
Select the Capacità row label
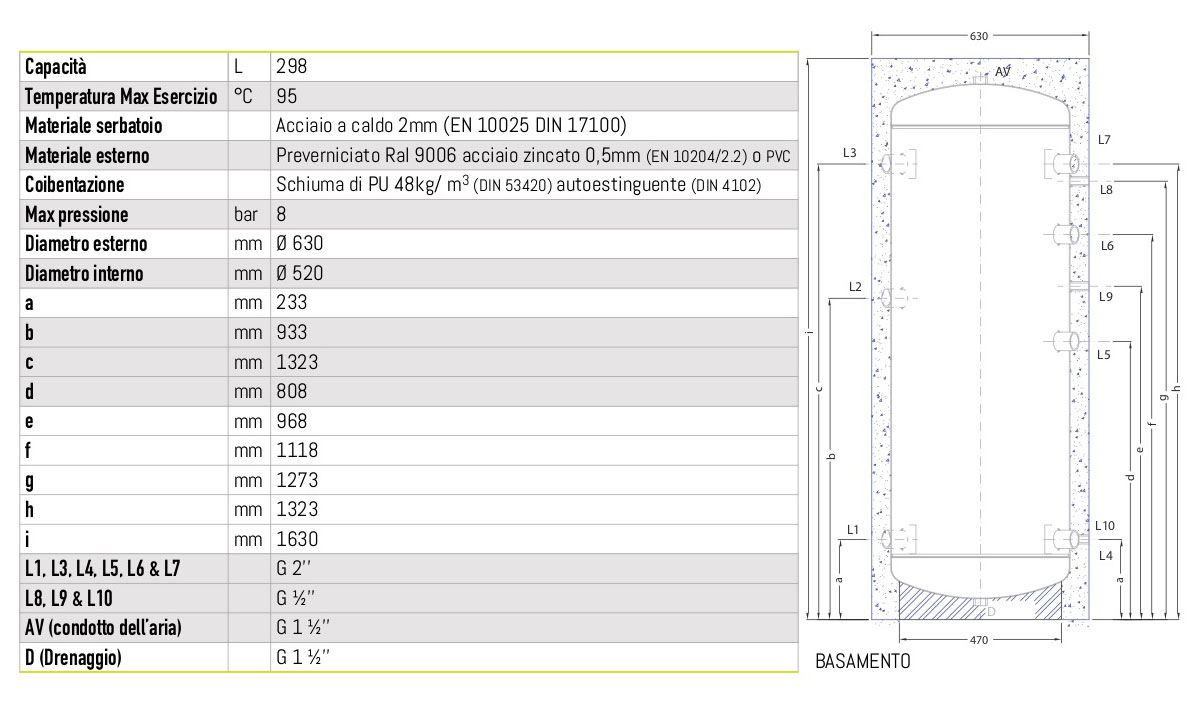(x=56, y=67)
